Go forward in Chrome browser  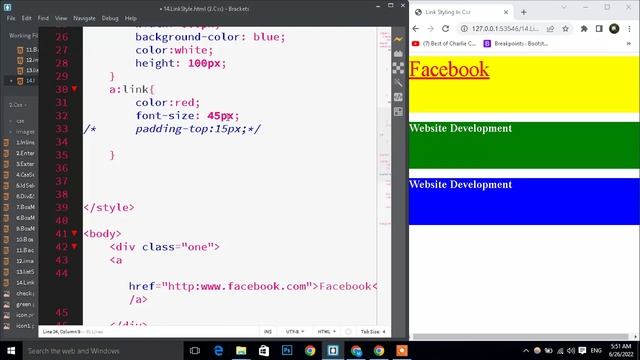(430, 29)
